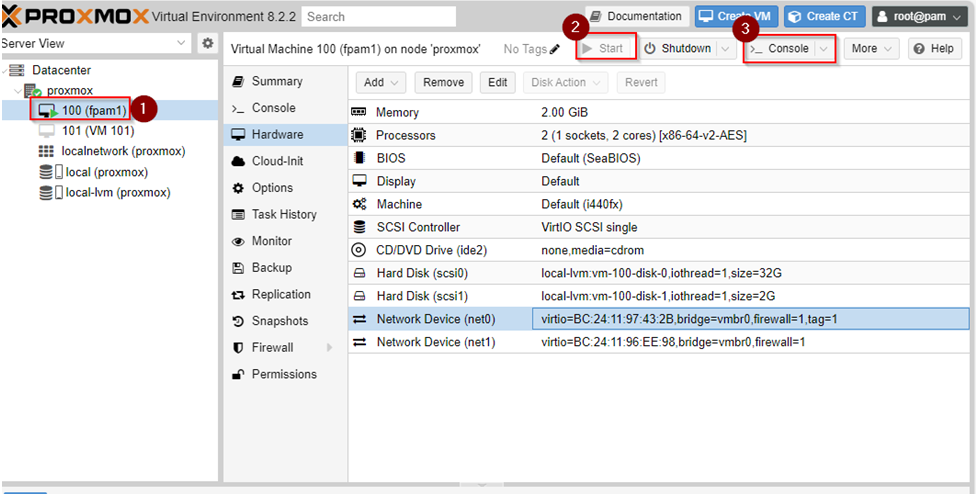Open the Summary tab
976x494 pixels.
[285, 82]
